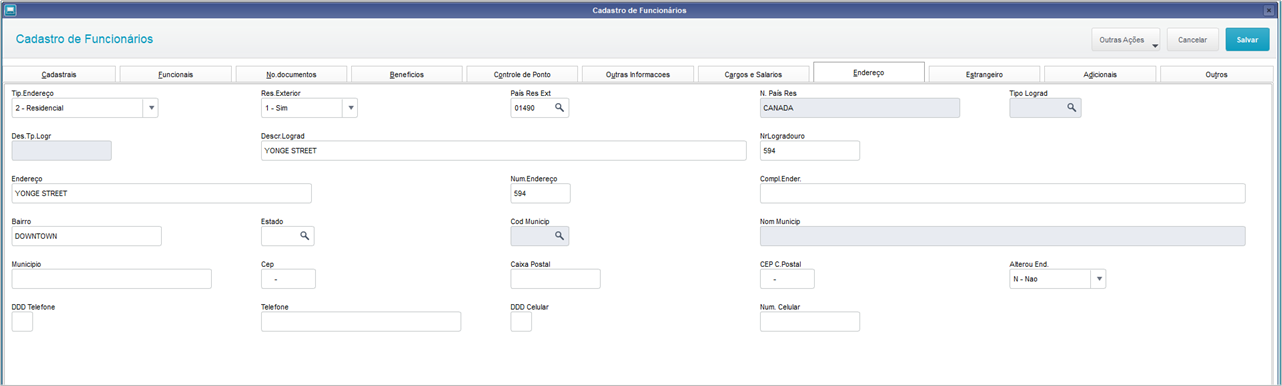The height and width of the screenshot is (386, 1282).
Task: Select the Cargos e Salarios tab
Action: [x=753, y=75]
